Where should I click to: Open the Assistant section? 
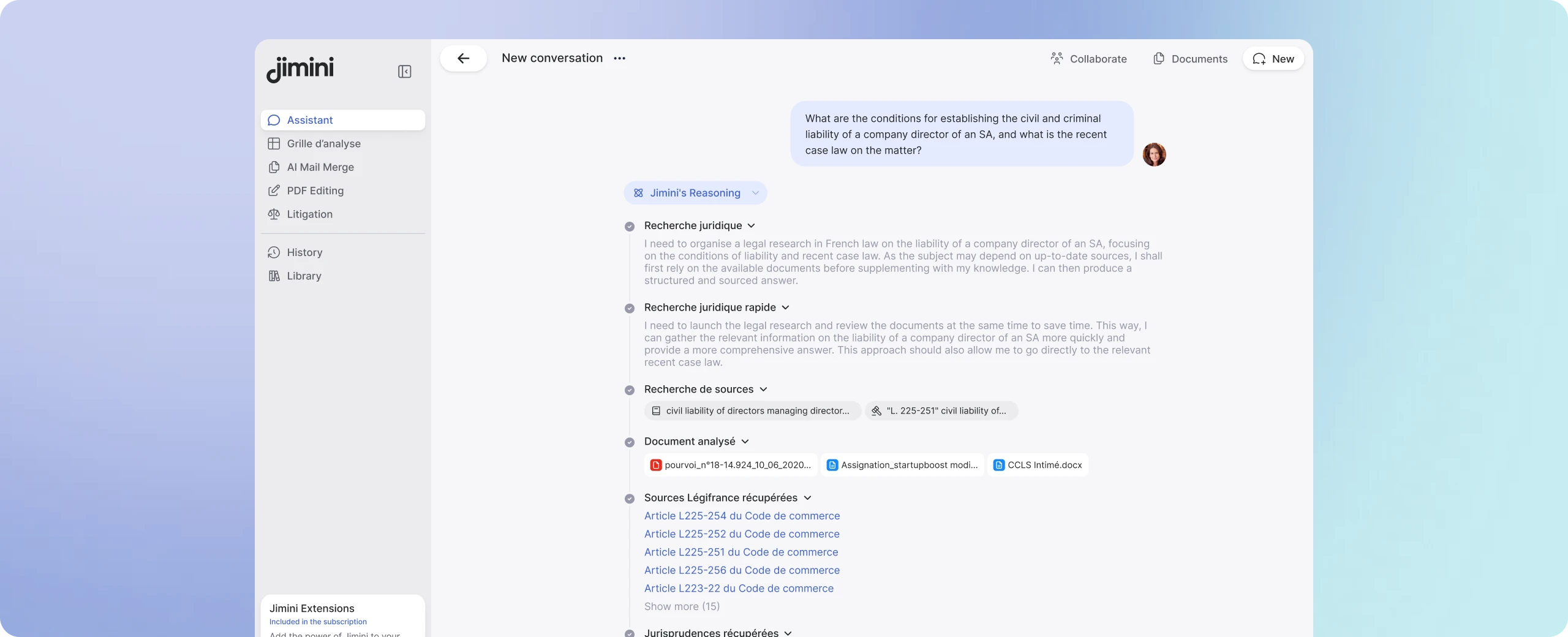(x=343, y=120)
